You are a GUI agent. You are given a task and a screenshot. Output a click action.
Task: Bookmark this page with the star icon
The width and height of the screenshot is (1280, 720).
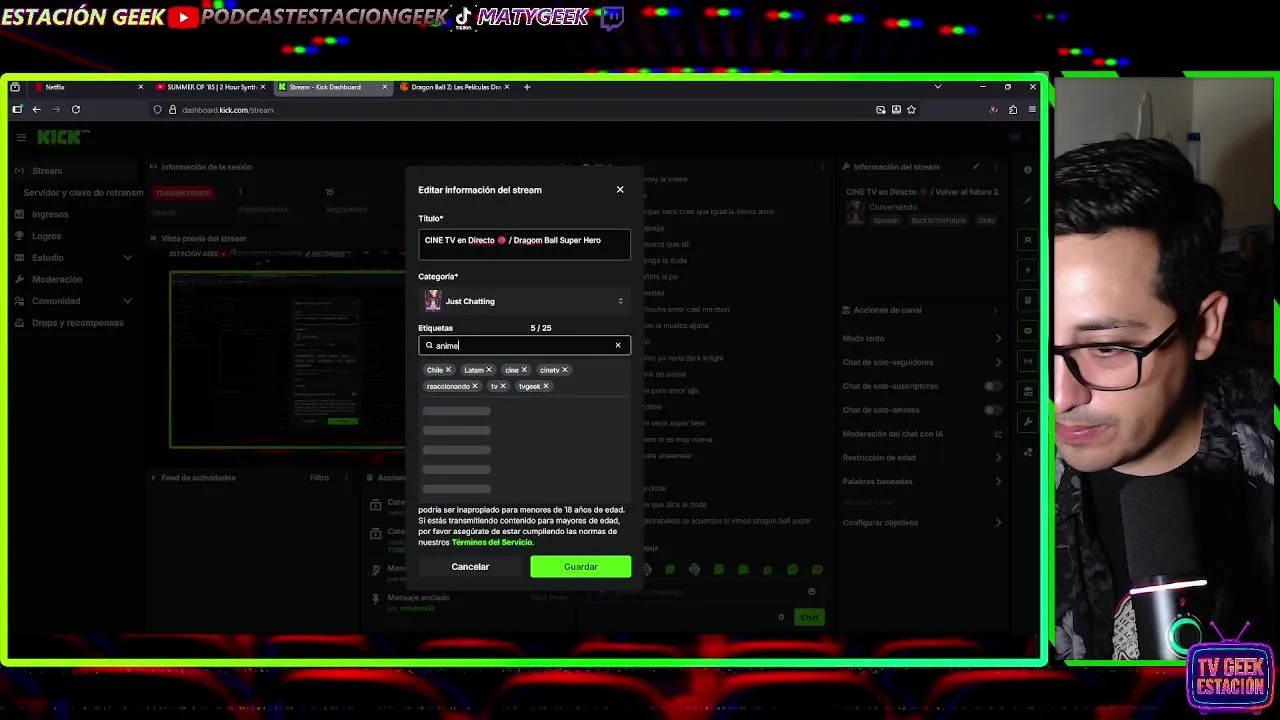click(911, 109)
